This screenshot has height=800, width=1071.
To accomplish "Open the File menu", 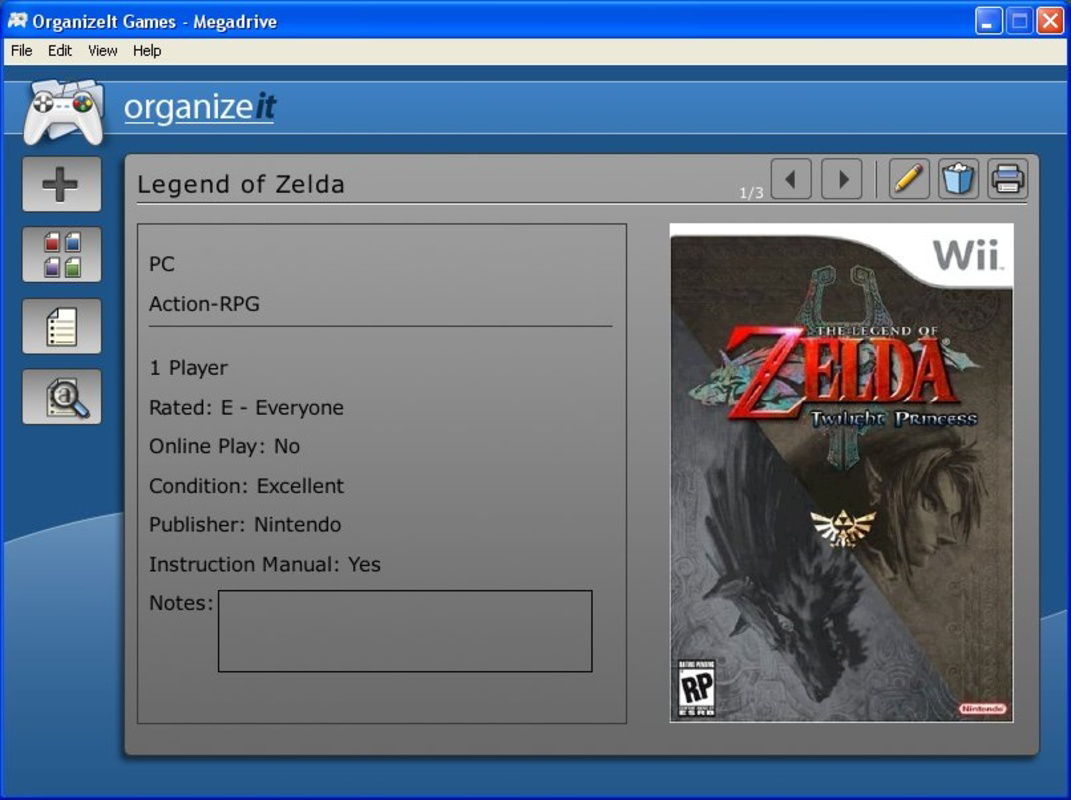I will 19,51.
